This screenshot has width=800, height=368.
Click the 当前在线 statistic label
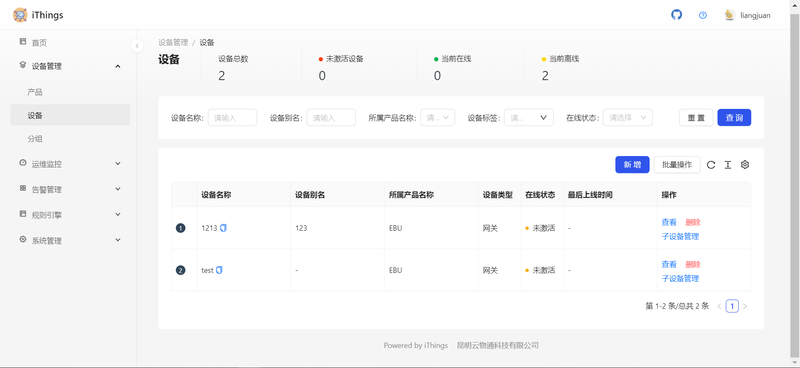click(x=456, y=59)
